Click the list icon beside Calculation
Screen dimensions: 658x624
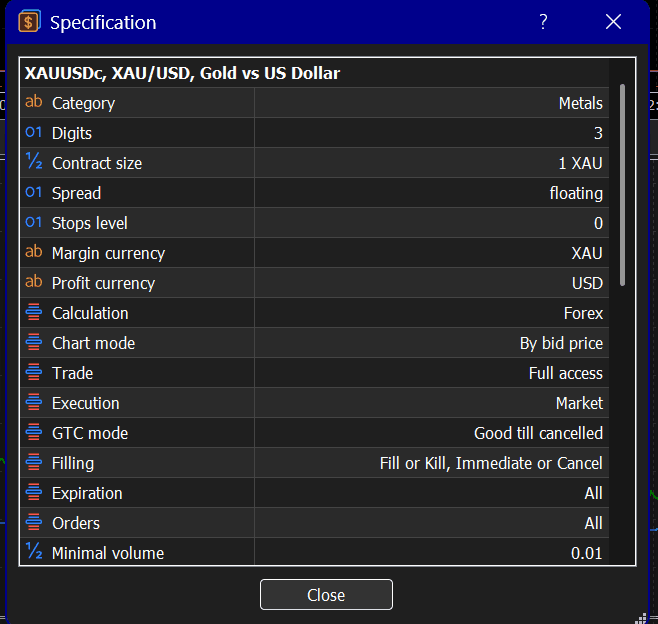(34, 312)
